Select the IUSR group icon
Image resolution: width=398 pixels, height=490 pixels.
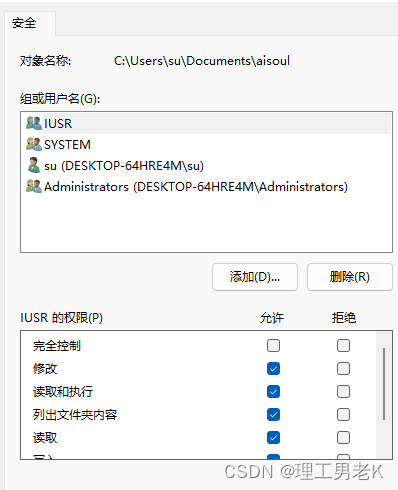click(x=34, y=123)
